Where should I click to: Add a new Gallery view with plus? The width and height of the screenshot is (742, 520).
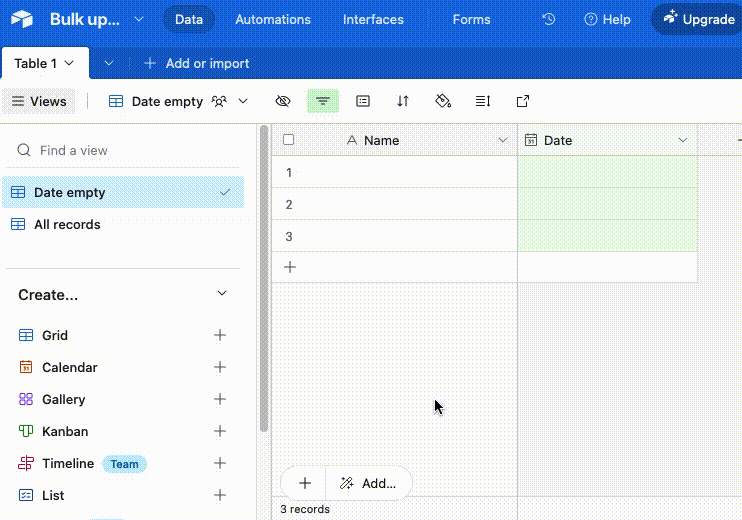[220, 399]
